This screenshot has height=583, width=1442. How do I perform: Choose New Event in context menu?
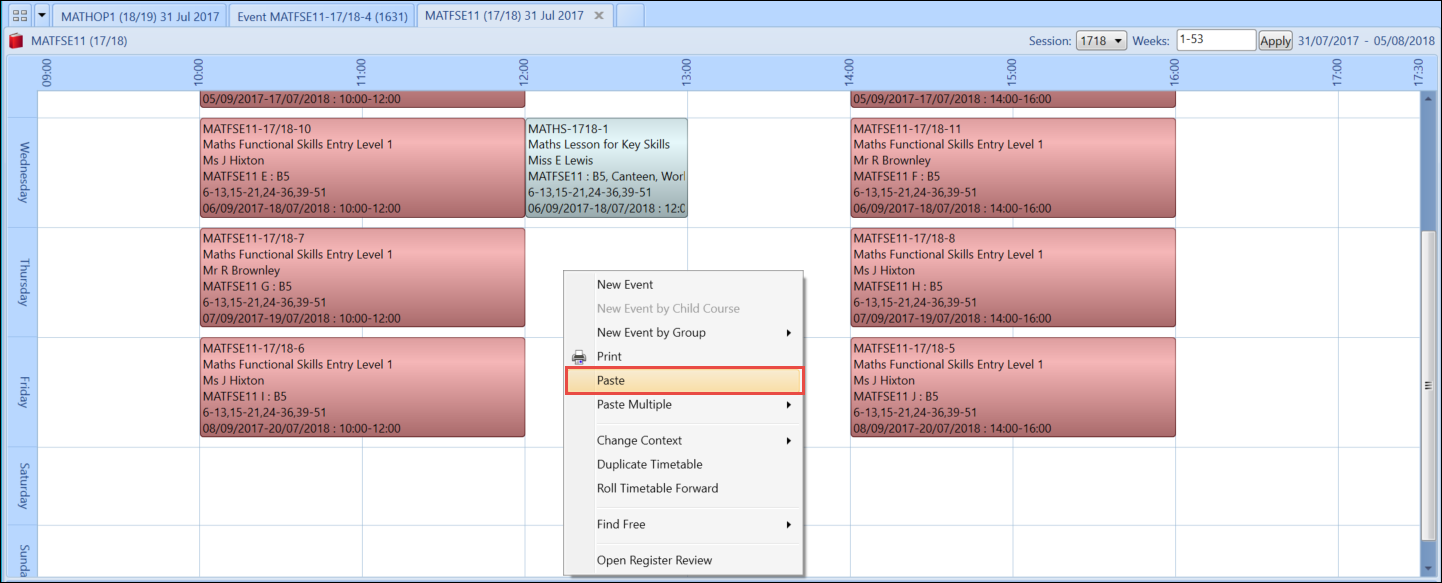[625, 285]
